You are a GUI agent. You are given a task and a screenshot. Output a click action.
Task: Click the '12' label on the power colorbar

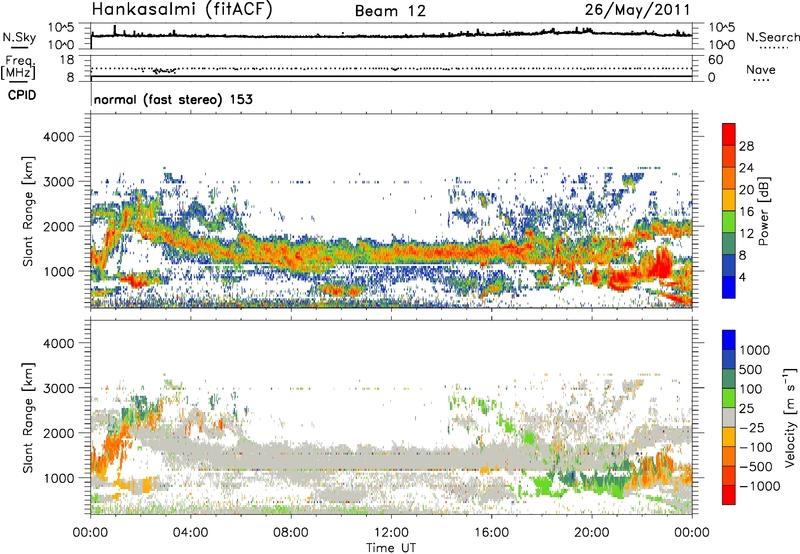(x=746, y=234)
